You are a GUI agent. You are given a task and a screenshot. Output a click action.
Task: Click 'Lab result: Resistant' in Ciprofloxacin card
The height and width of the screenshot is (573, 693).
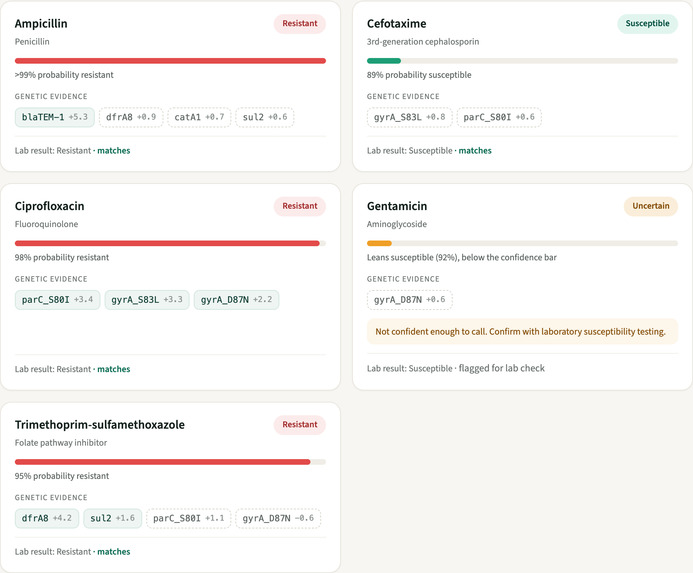tap(53, 369)
